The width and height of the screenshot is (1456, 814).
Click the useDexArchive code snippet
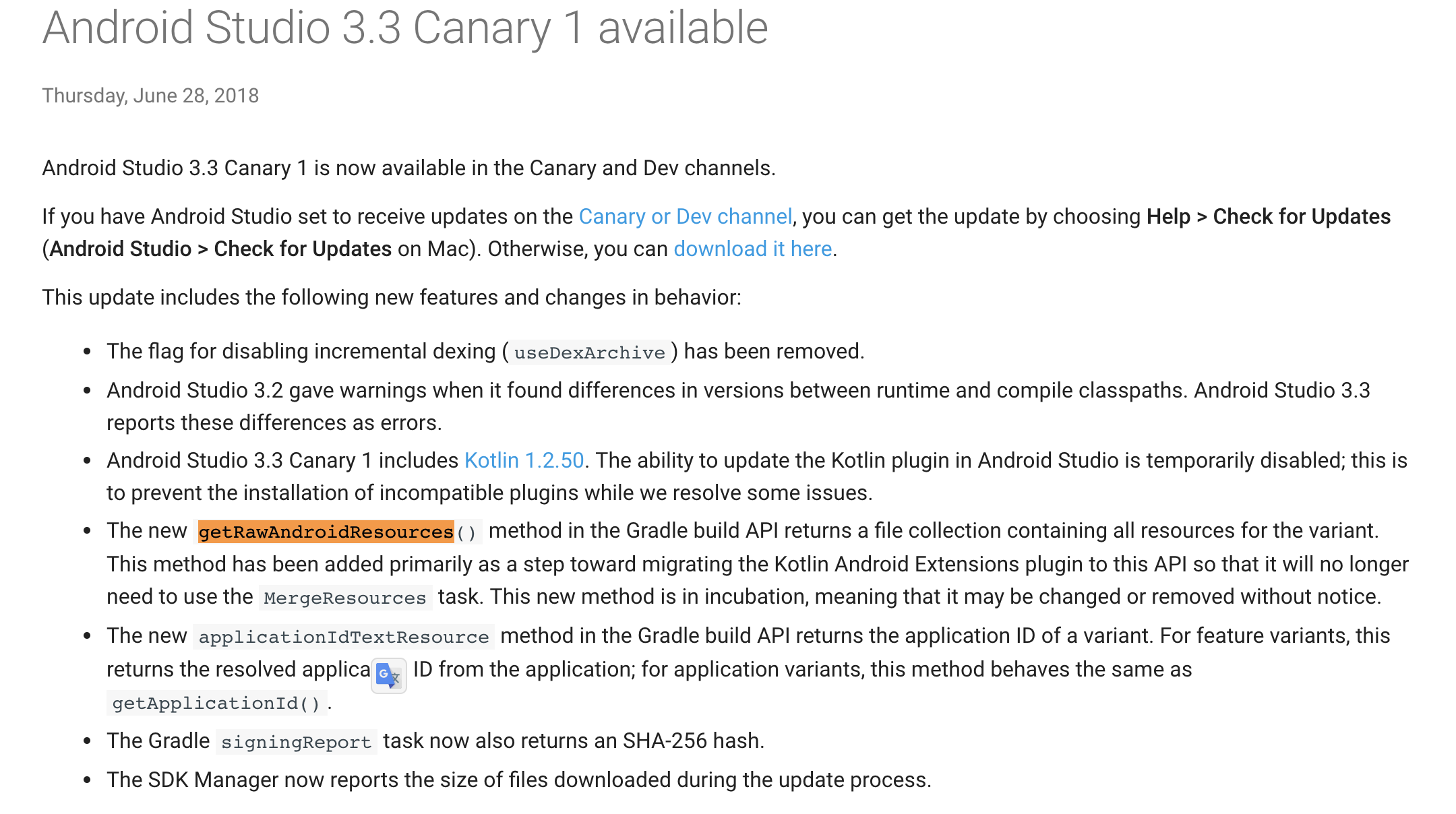click(589, 352)
